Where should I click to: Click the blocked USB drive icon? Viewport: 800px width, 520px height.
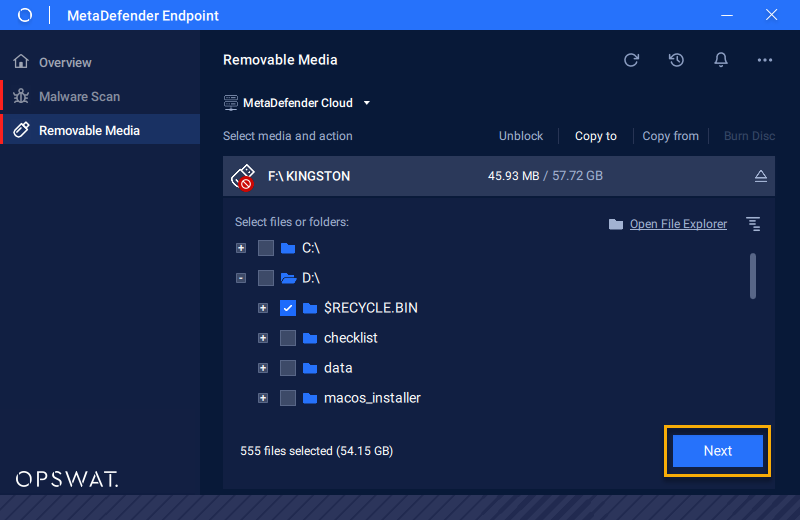point(243,177)
